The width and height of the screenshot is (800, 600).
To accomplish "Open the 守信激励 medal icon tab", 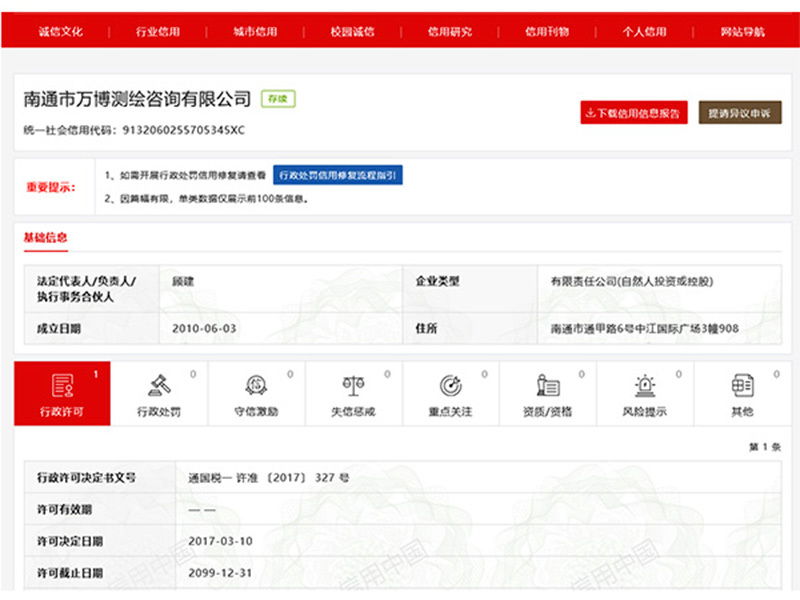I will (257, 393).
